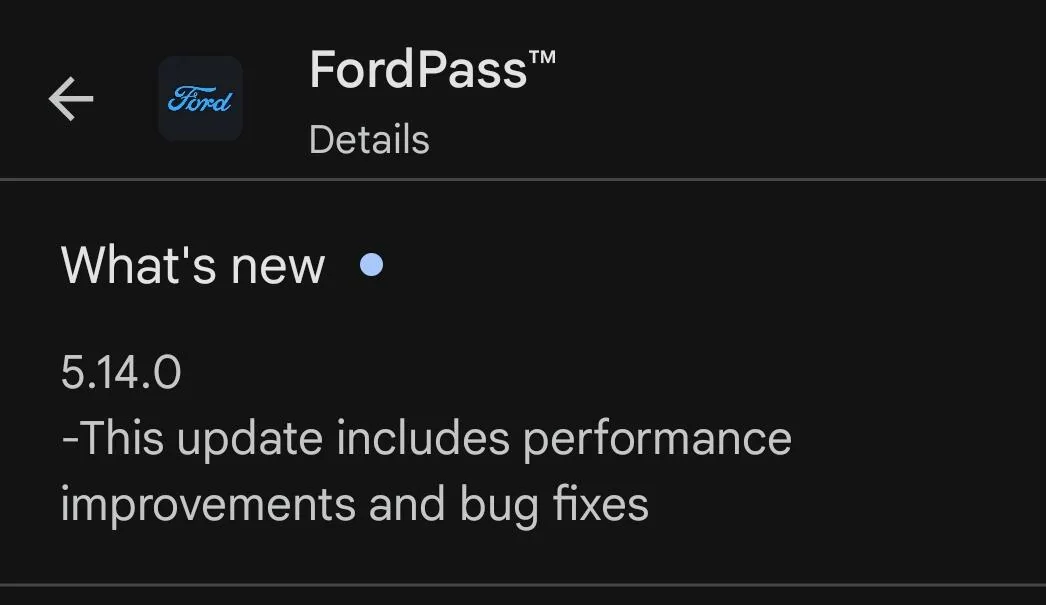1046x605 pixels.
Task: Select the new-update badge beside What's new
Action: click(372, 264)
